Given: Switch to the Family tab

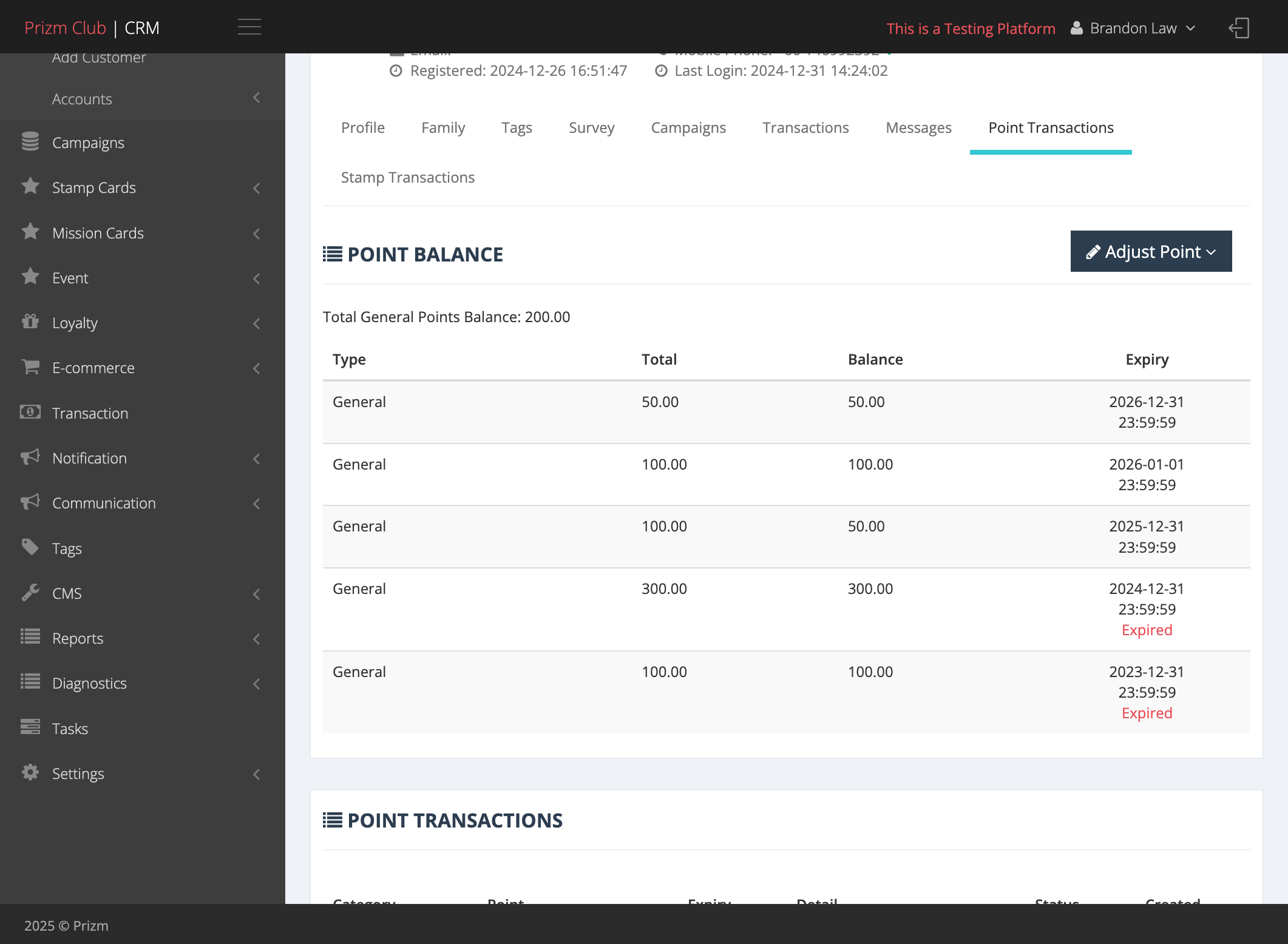Looking at the screenshot, I should click(443, 127).
